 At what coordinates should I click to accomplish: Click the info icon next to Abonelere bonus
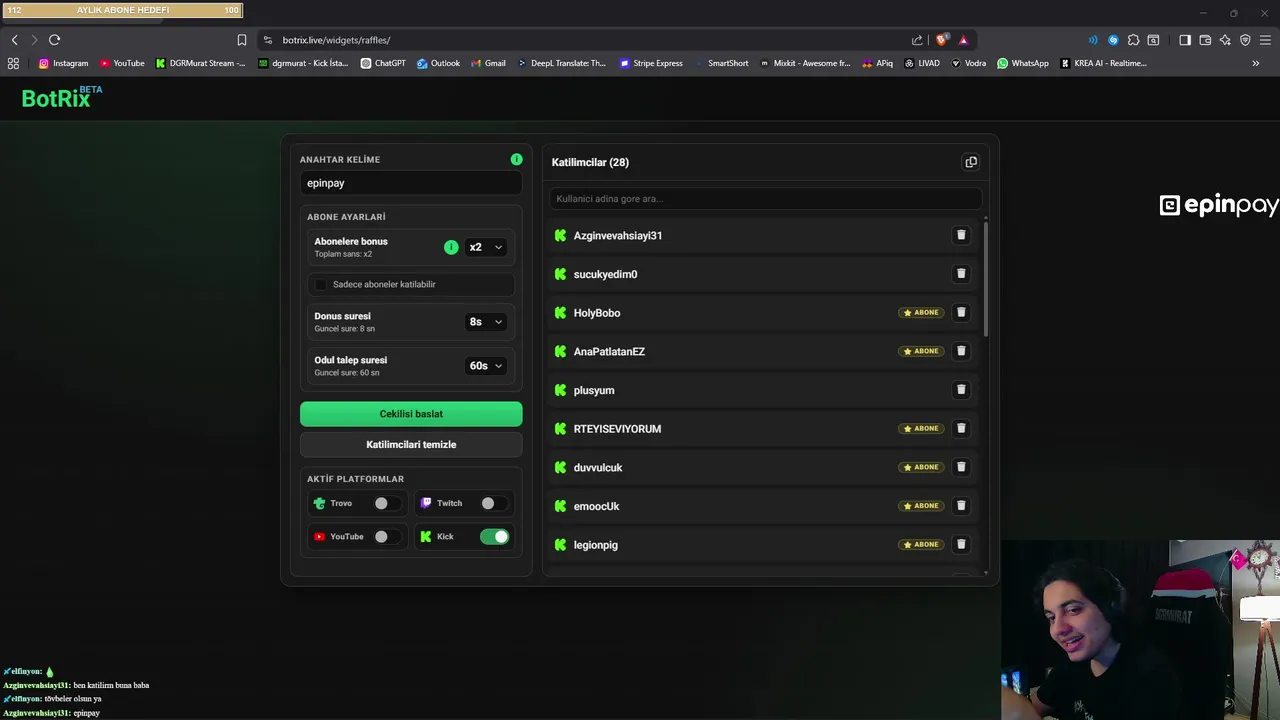[x=451, y=247]
